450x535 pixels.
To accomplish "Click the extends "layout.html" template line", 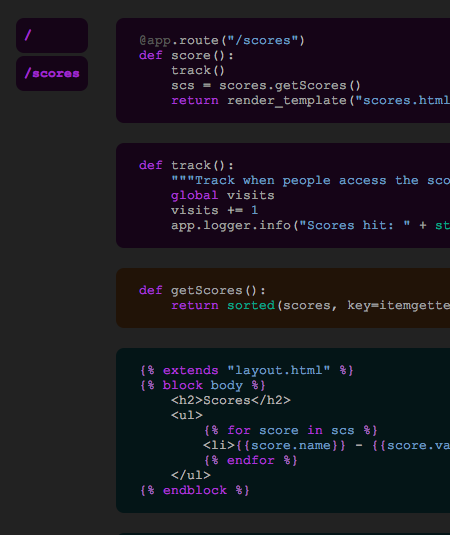I will (247, 371).
